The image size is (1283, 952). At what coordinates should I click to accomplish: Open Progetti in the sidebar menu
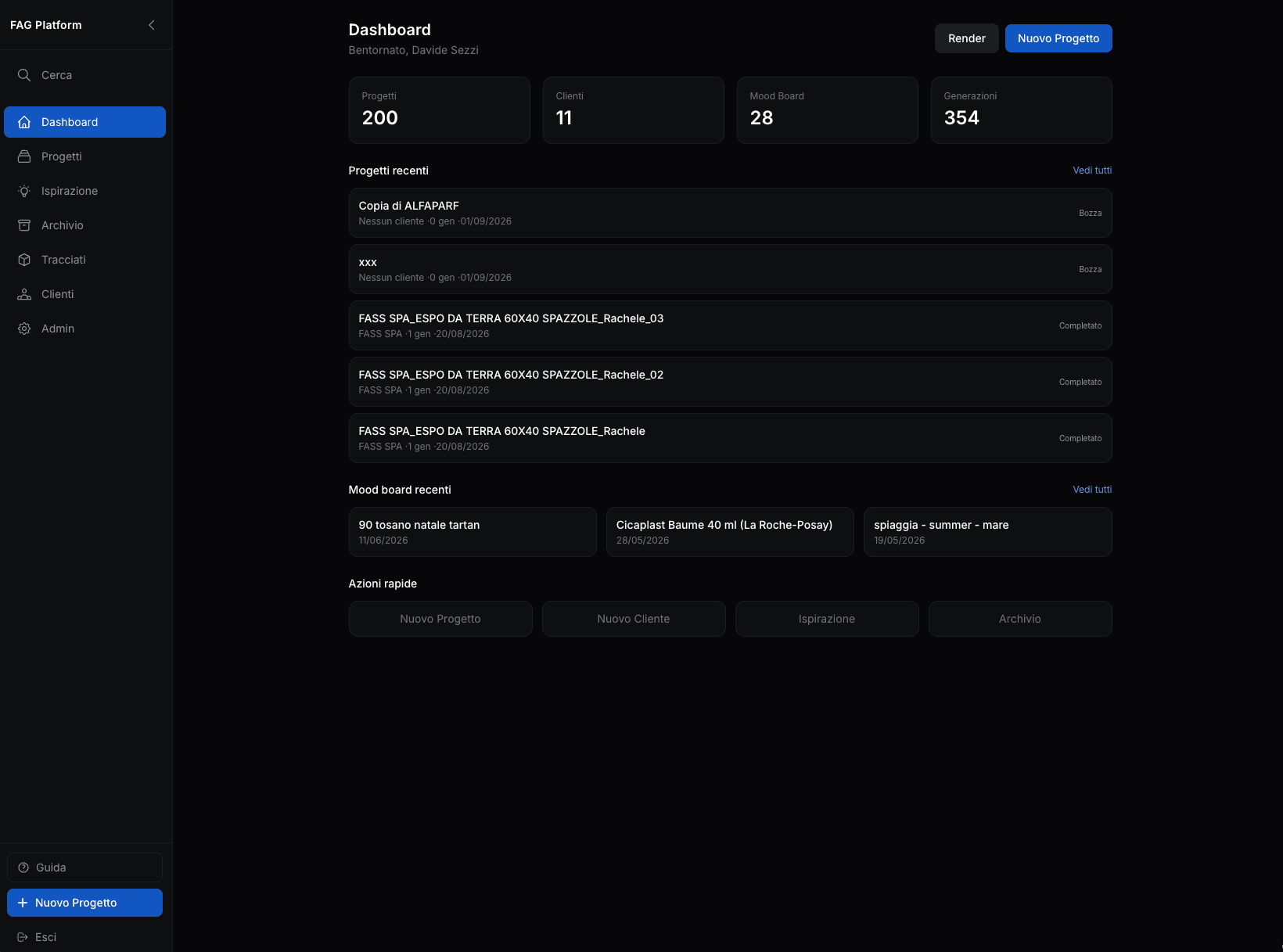pos(84,156)
